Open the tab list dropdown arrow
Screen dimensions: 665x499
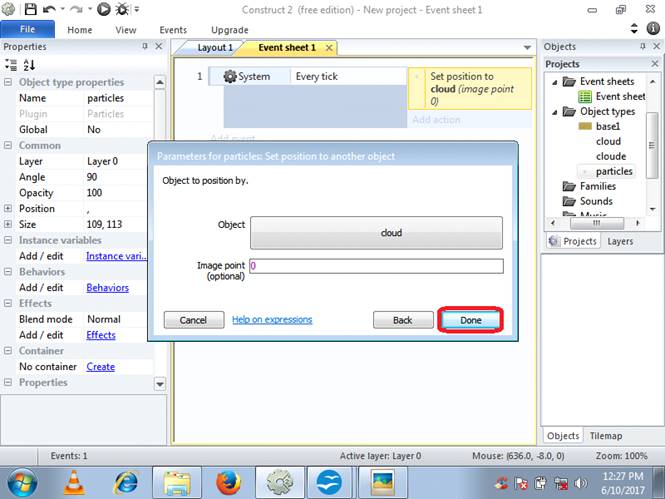click(527, 47)
